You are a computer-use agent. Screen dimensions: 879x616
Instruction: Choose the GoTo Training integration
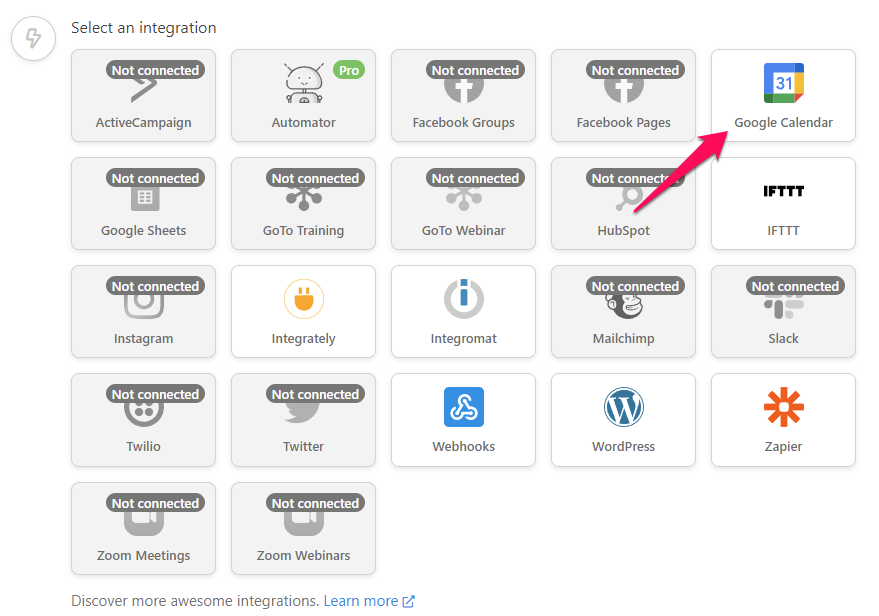(x=303, y=203)
